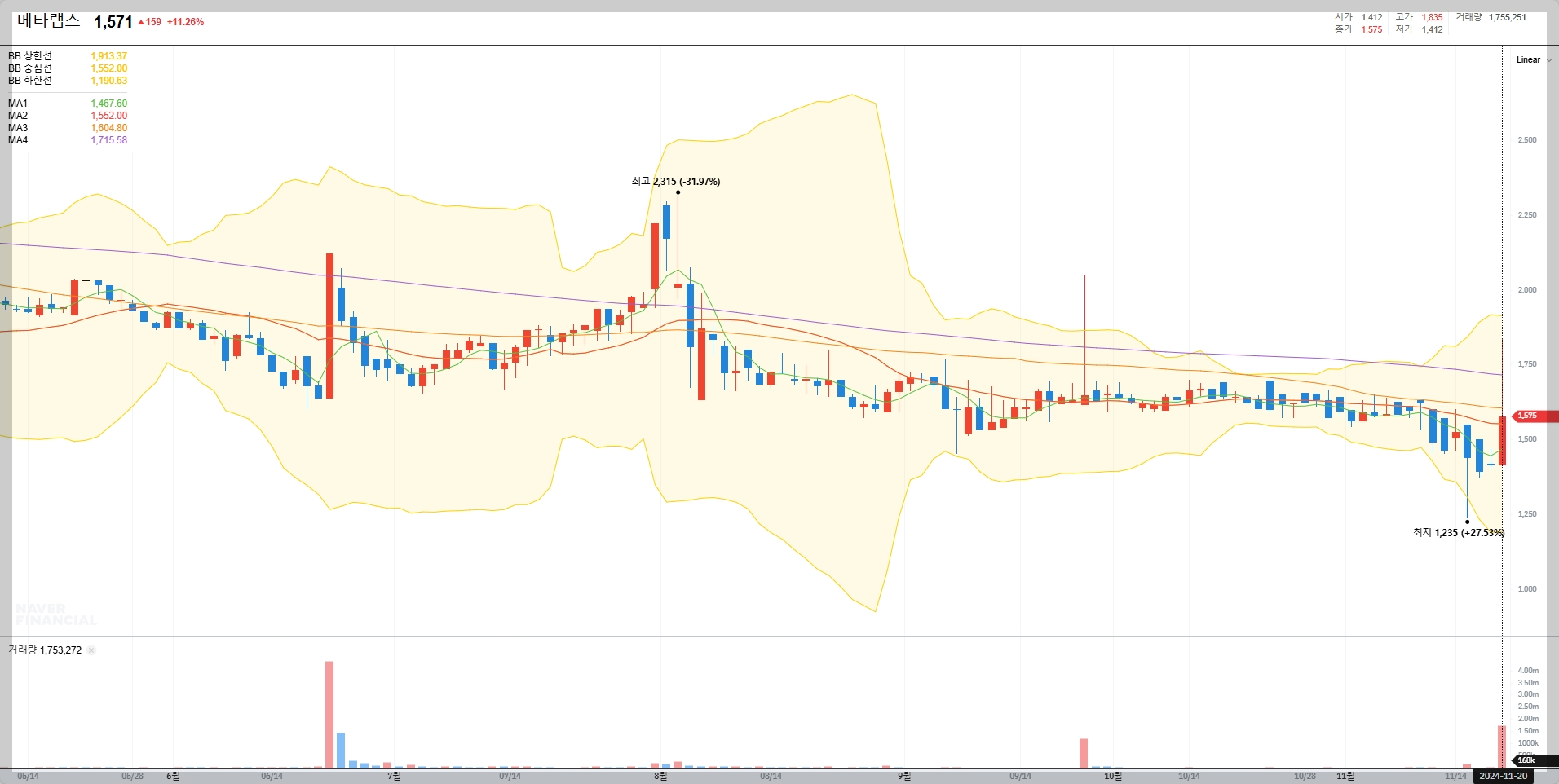This screenshot has height=784, width=1559.
Task: Click the tallest red volume bar in June
Action: click(x=329, y=714)
